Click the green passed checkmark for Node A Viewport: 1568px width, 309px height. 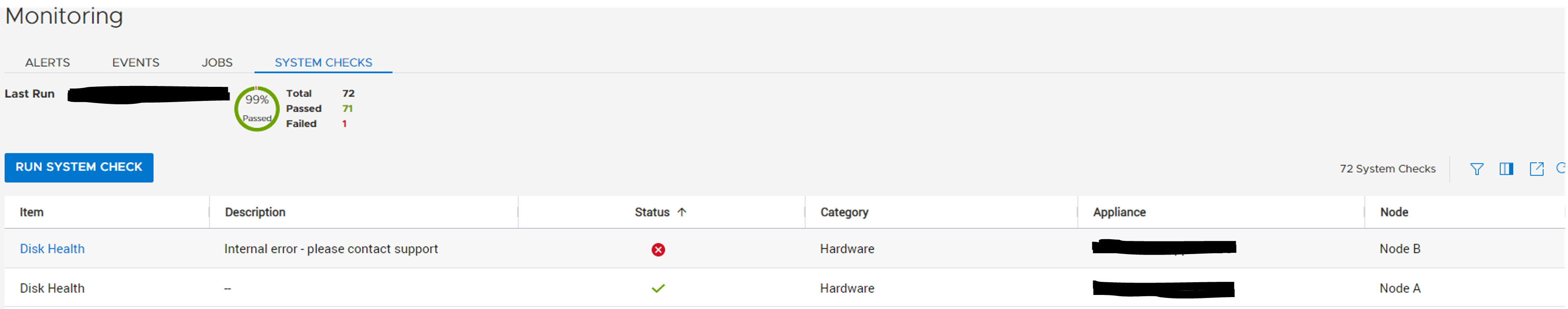659,288
